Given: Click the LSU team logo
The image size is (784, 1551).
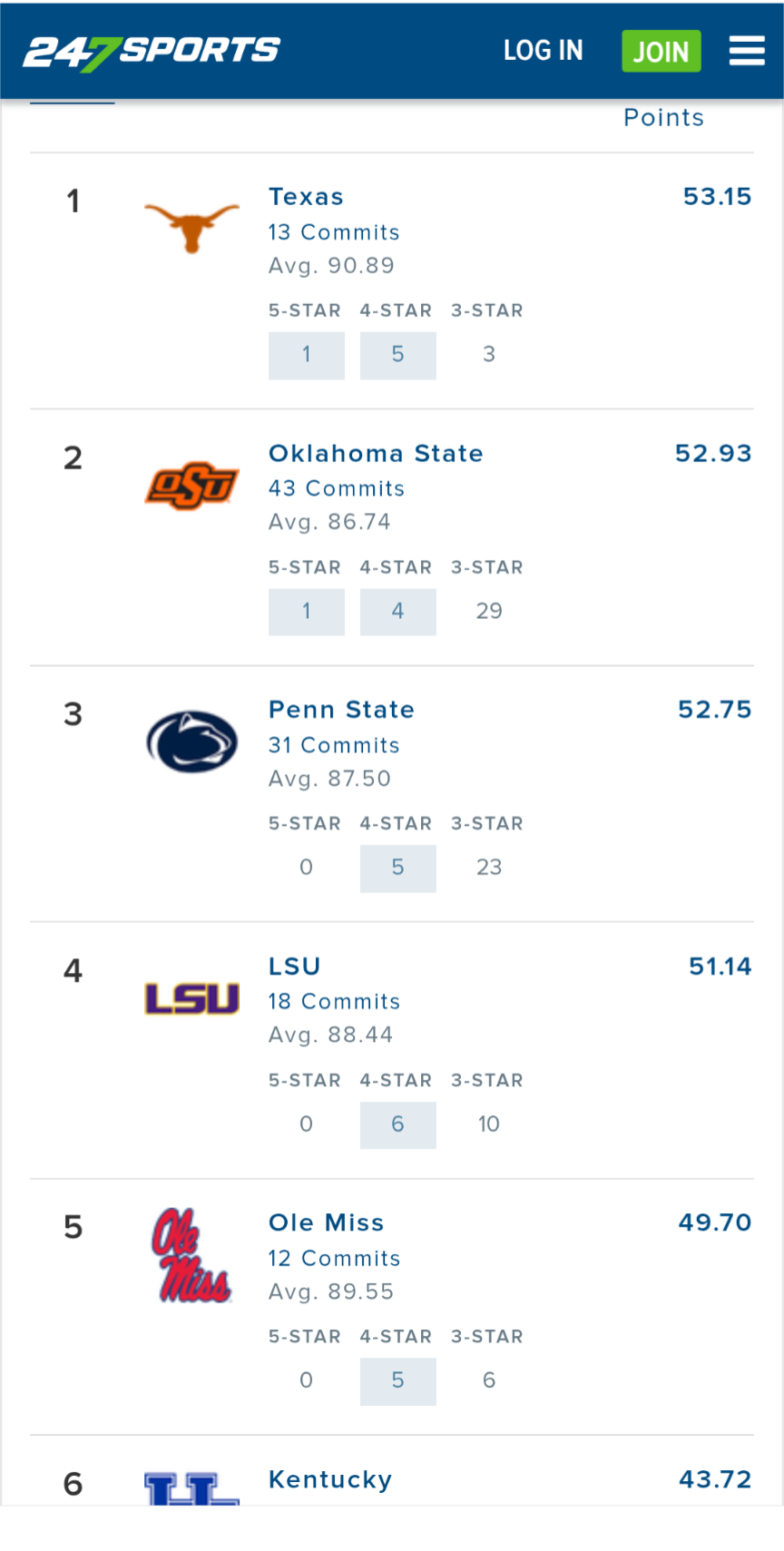Looking at the screenshot, I should click(191, 998).
